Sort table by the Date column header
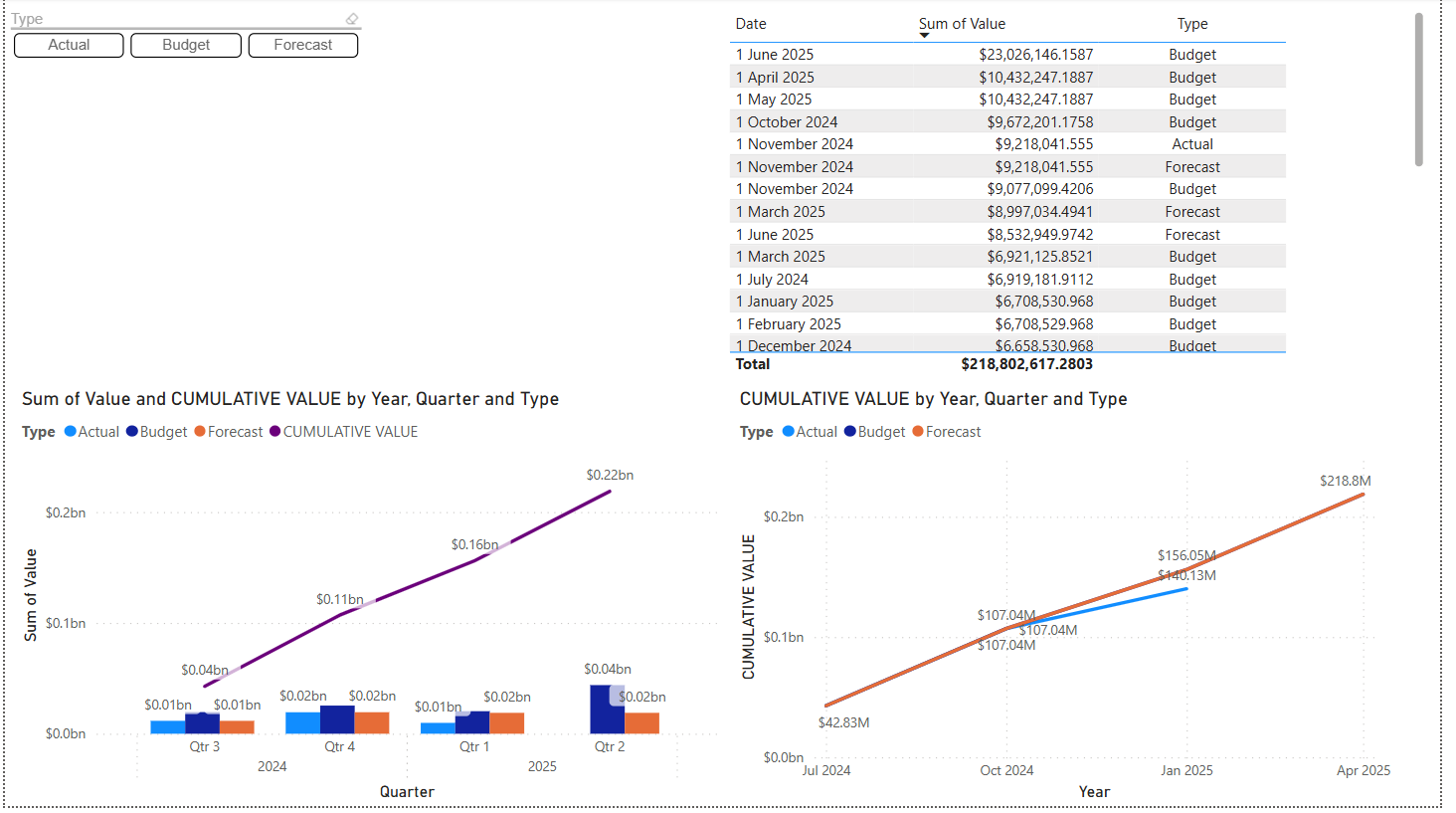This screenshot has width=1456, height=813. click(751, 24)
